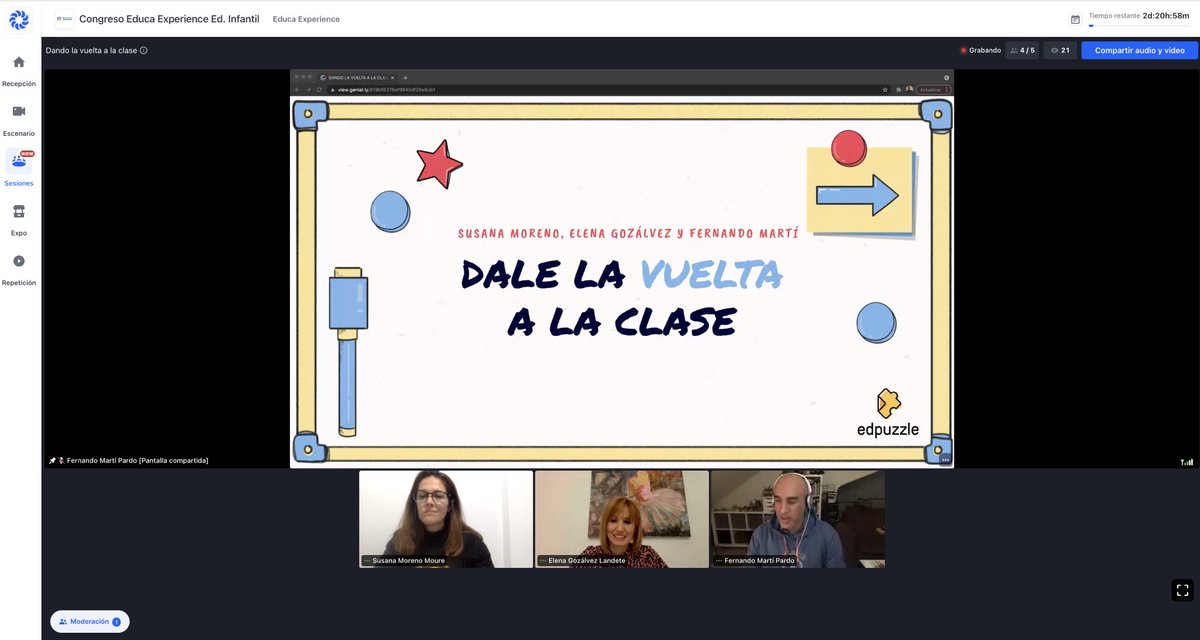Click the Tiempo restante countdown text
The width and height of the screenshot is (1200, 640).
click(x=1139, y=16)
